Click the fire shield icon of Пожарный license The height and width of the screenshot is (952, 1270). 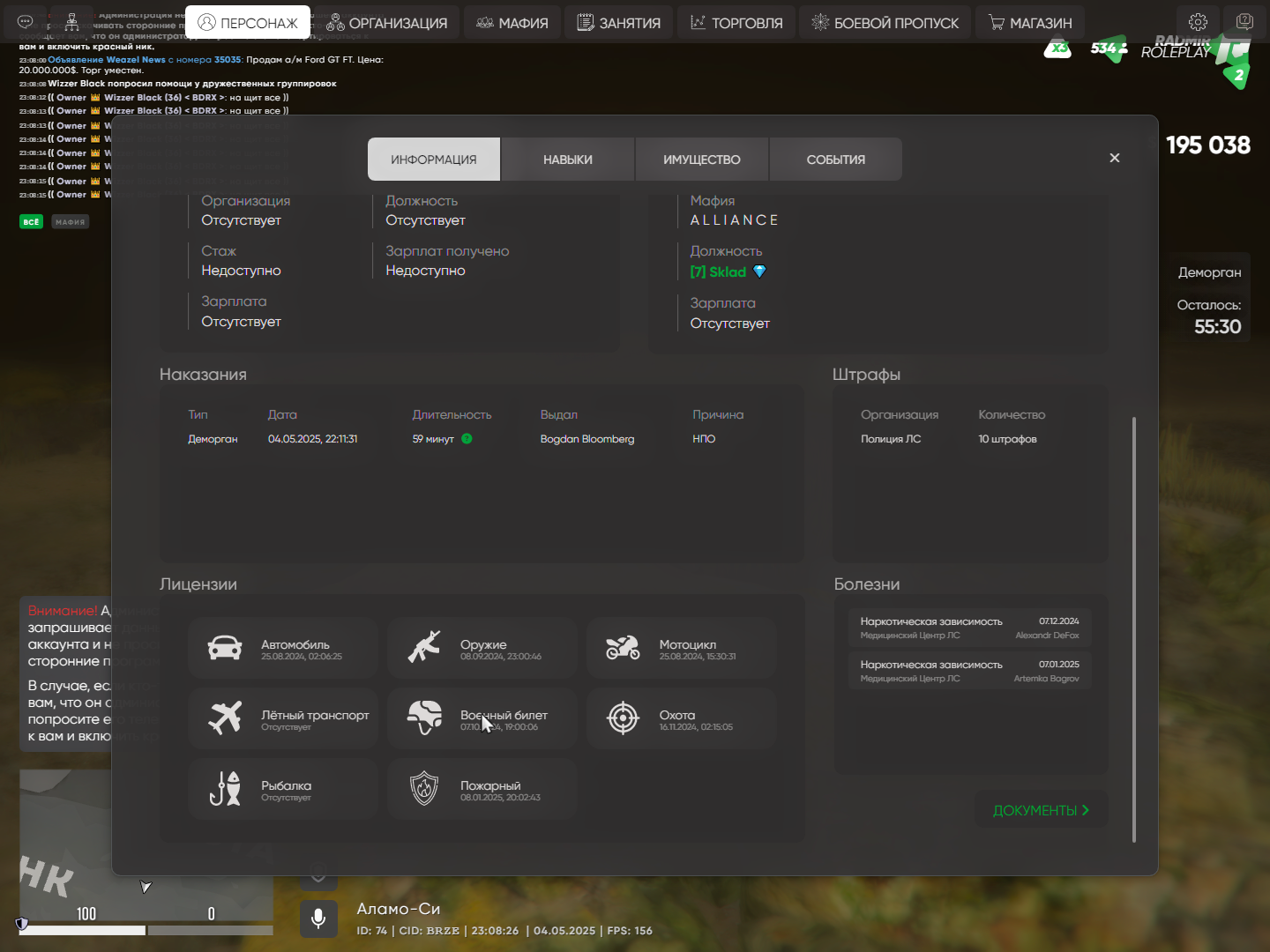pos(424,789)
